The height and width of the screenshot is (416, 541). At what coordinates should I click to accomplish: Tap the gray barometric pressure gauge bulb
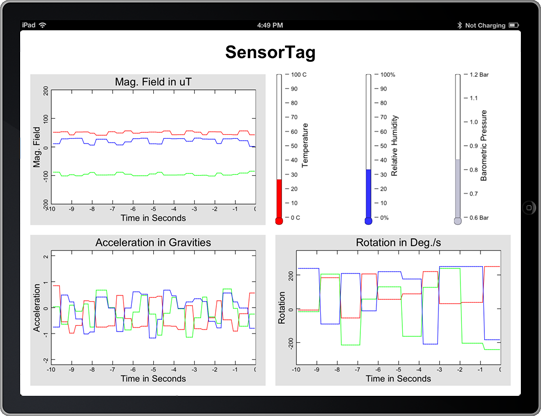pyautogui.click(x=458, y=221)
